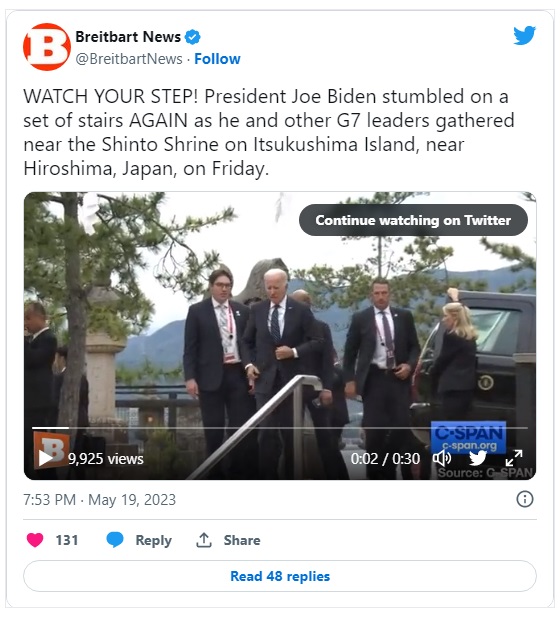Screen dimensions: 560x619
Task: Click the share upload arrow icon
Action: [x=204, y=540]
